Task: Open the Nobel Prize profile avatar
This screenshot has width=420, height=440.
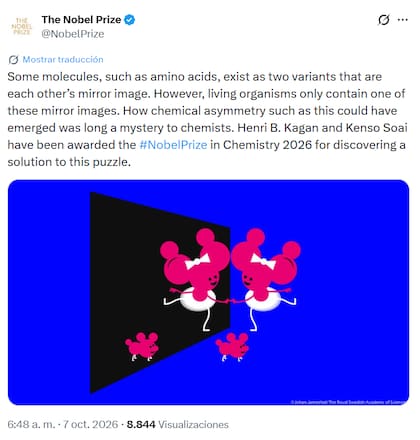Action: (x=22, y=26)
